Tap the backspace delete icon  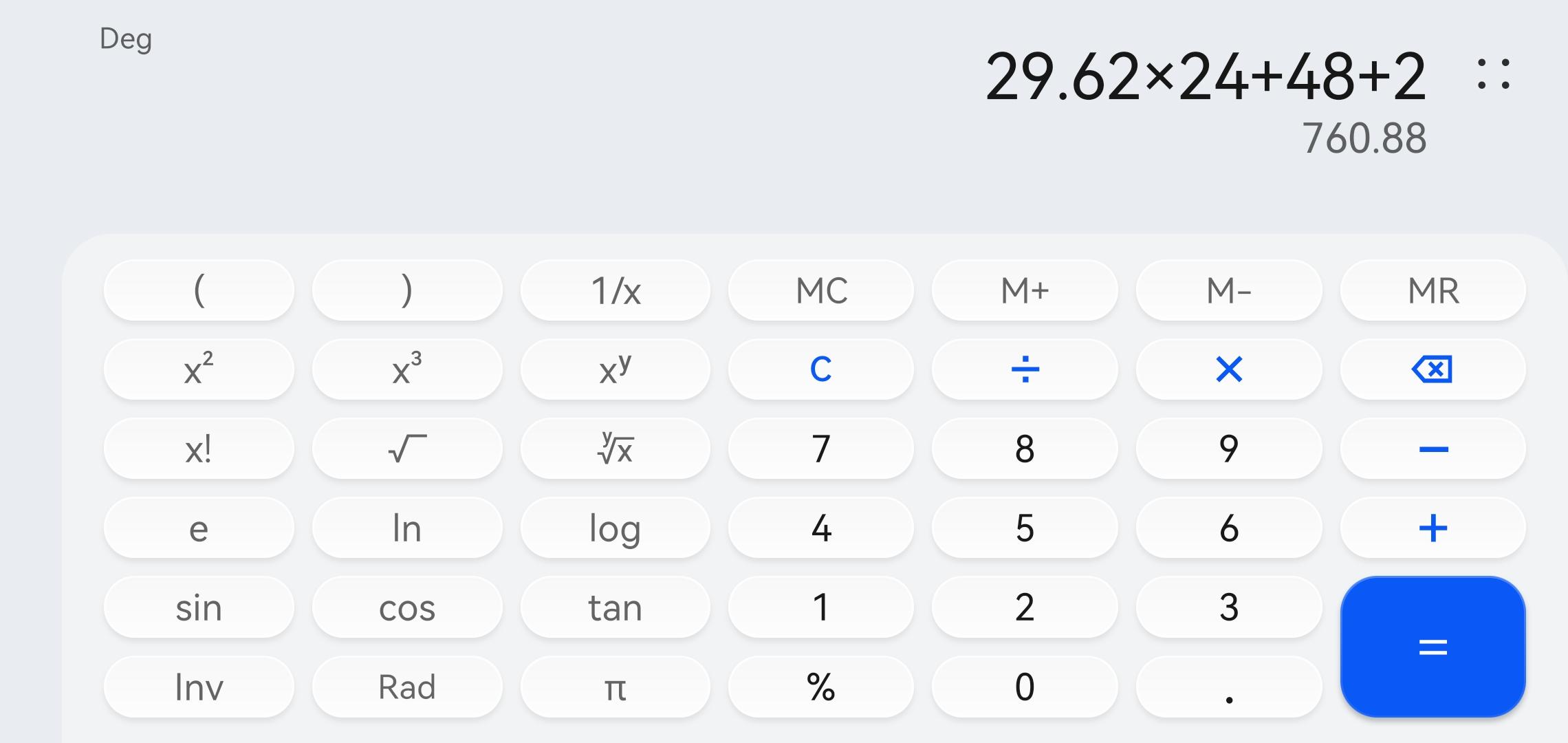(x=1433, y=369)
